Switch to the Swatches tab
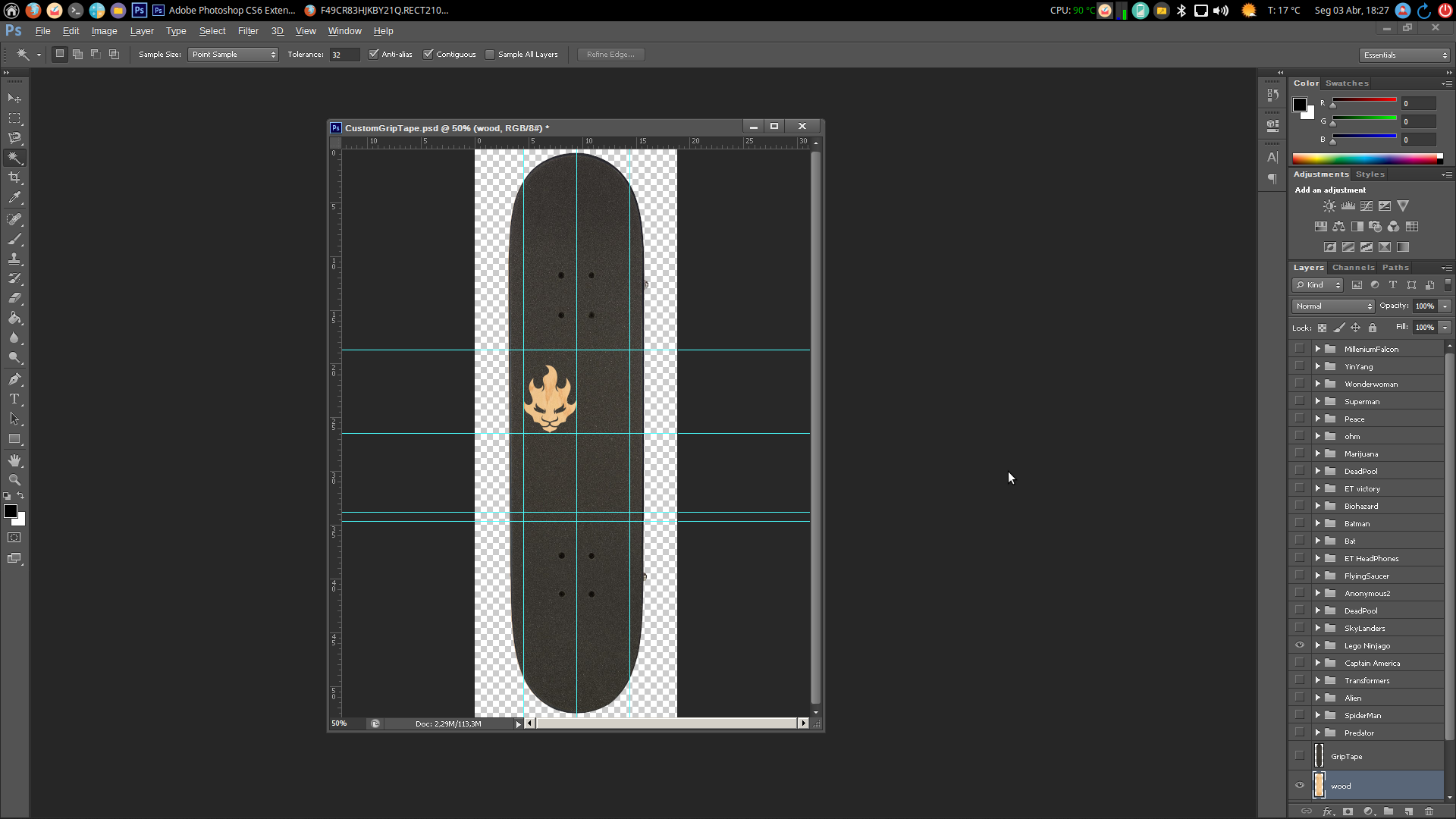 point(1347,83)
